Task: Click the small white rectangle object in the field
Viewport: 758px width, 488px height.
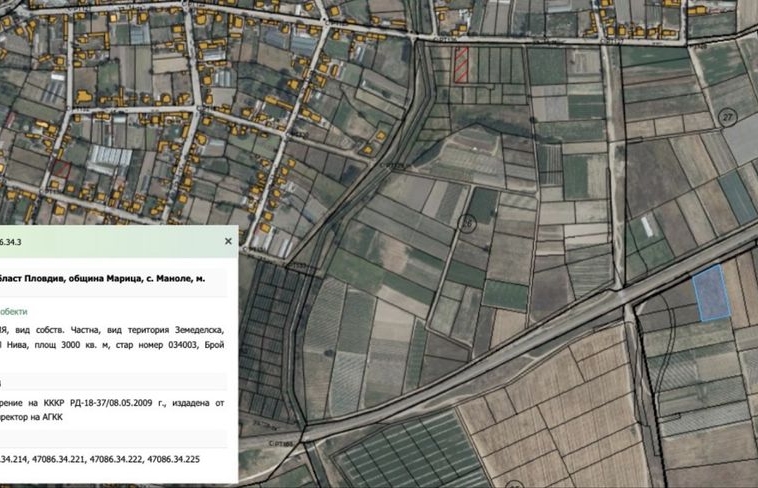Action: tap(647, 227)
